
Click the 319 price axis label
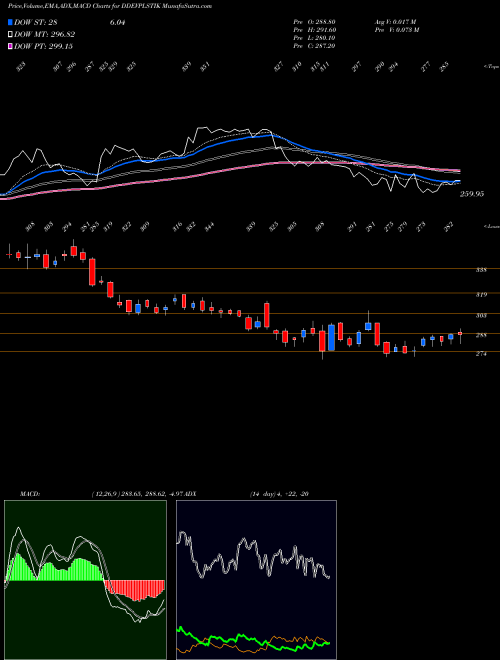(481, 295)
